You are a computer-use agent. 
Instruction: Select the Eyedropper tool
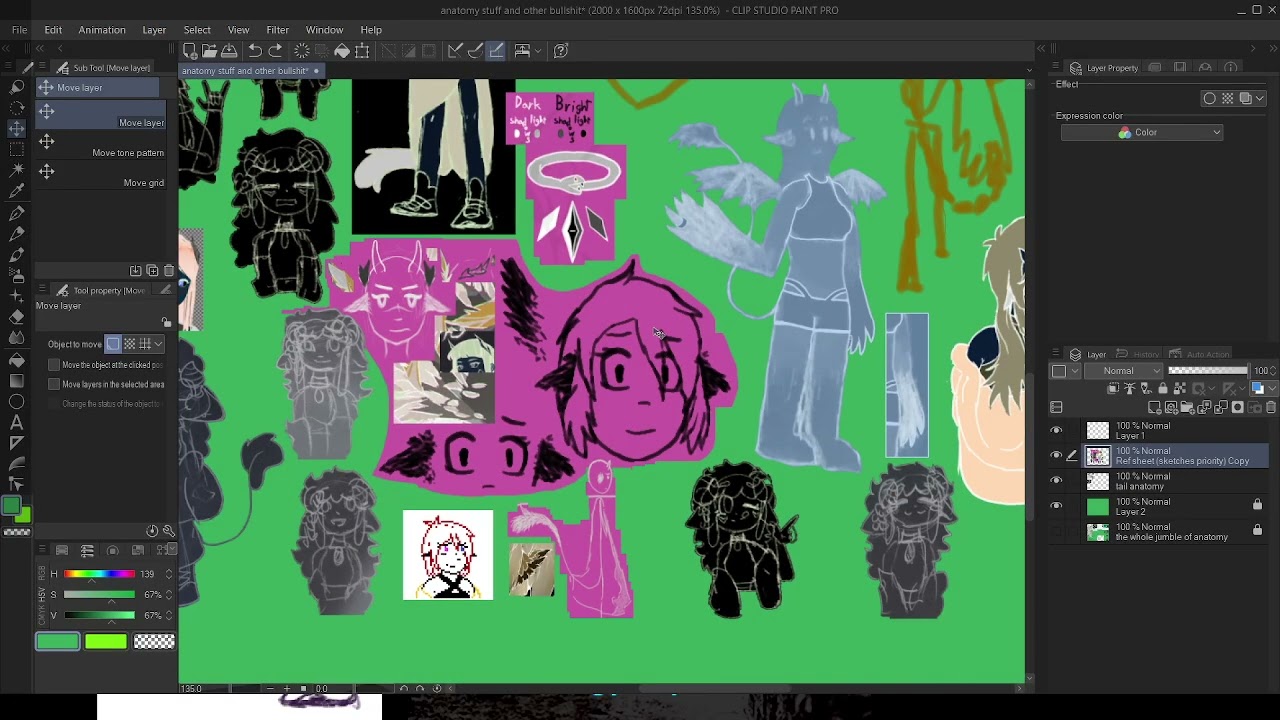click(x=17, y=191)
